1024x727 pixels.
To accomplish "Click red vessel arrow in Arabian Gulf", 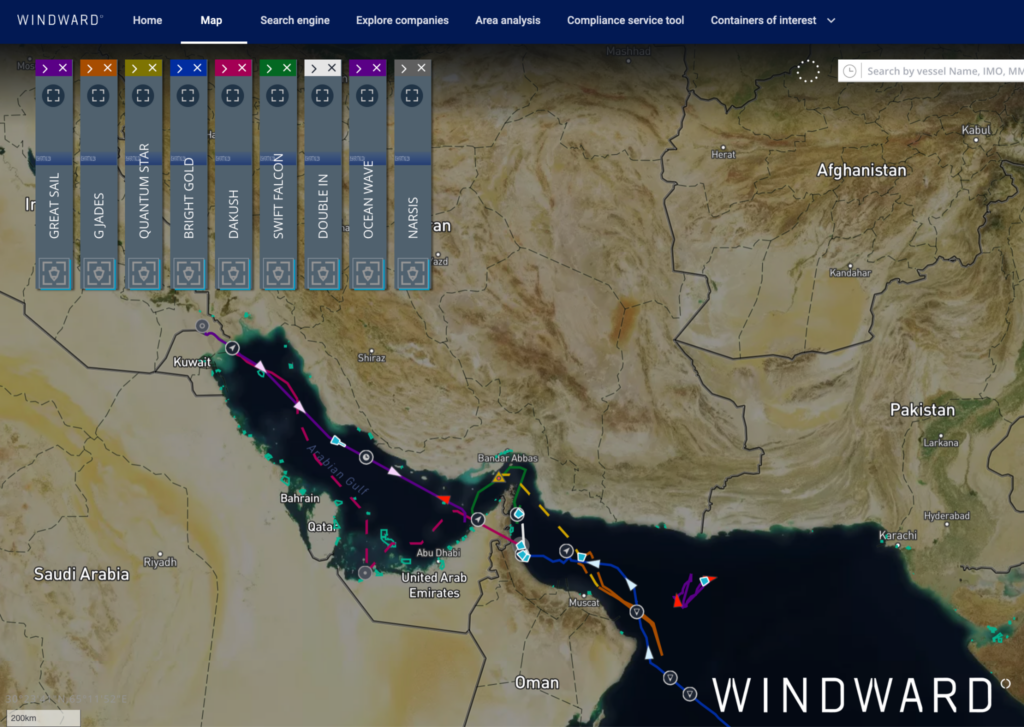I will pyautogui.click(x=444, y=500).
